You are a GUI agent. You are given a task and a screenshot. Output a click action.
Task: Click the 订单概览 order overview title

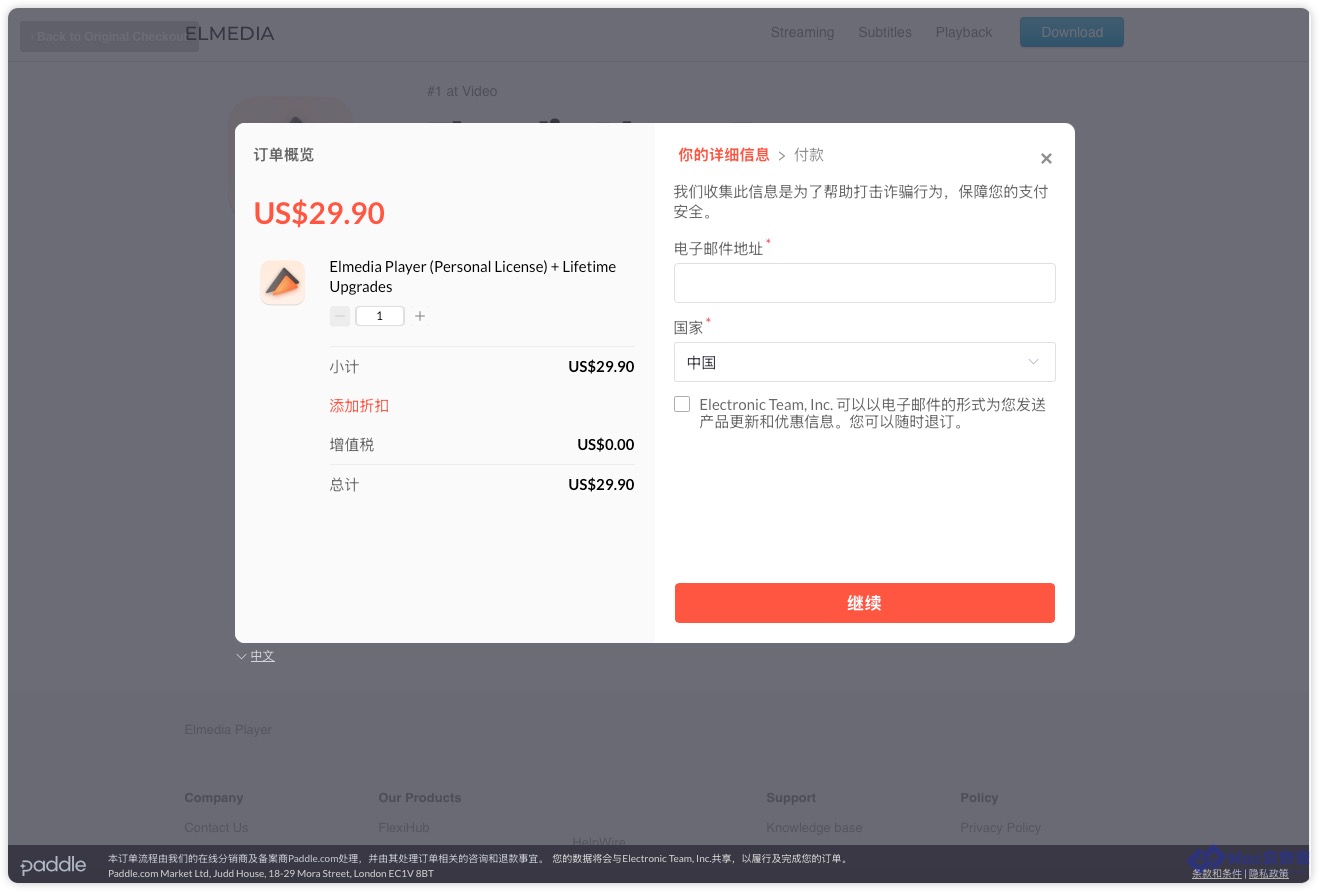coord(284,155)
